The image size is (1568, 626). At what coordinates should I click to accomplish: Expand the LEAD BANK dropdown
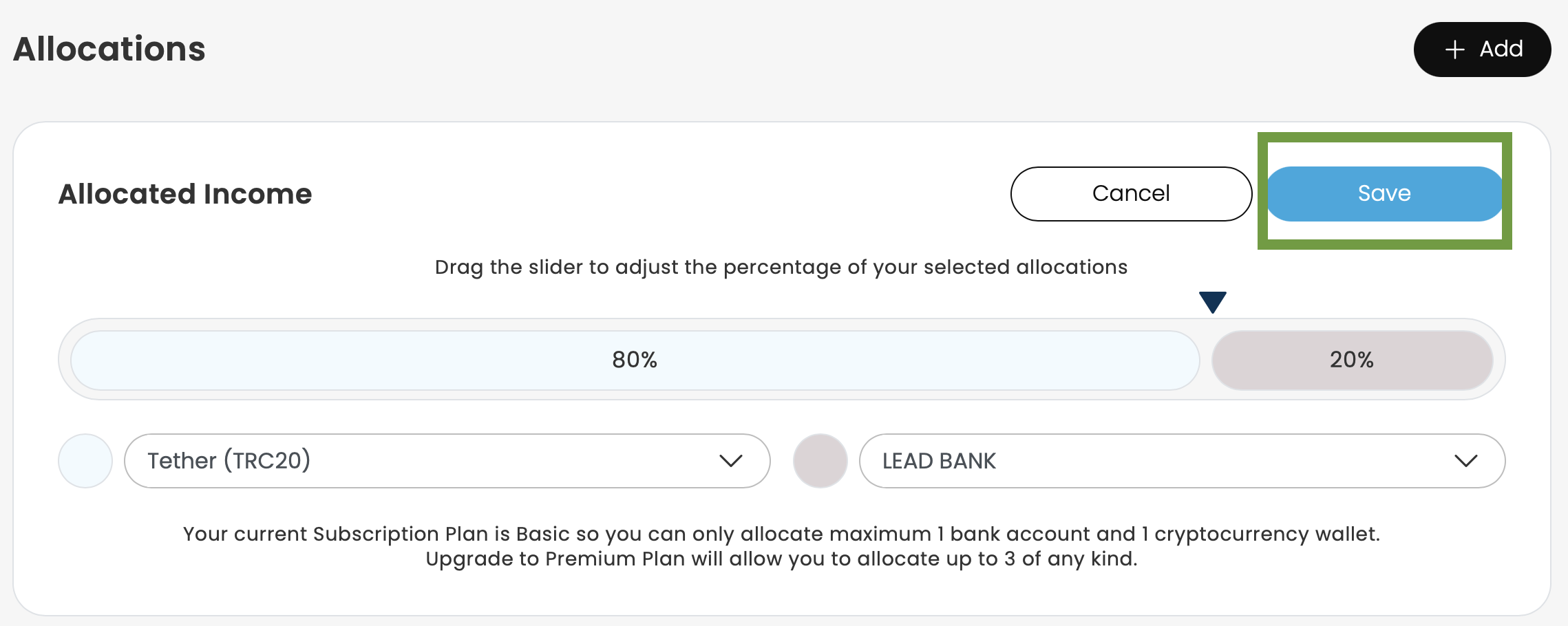(1181, 461)
